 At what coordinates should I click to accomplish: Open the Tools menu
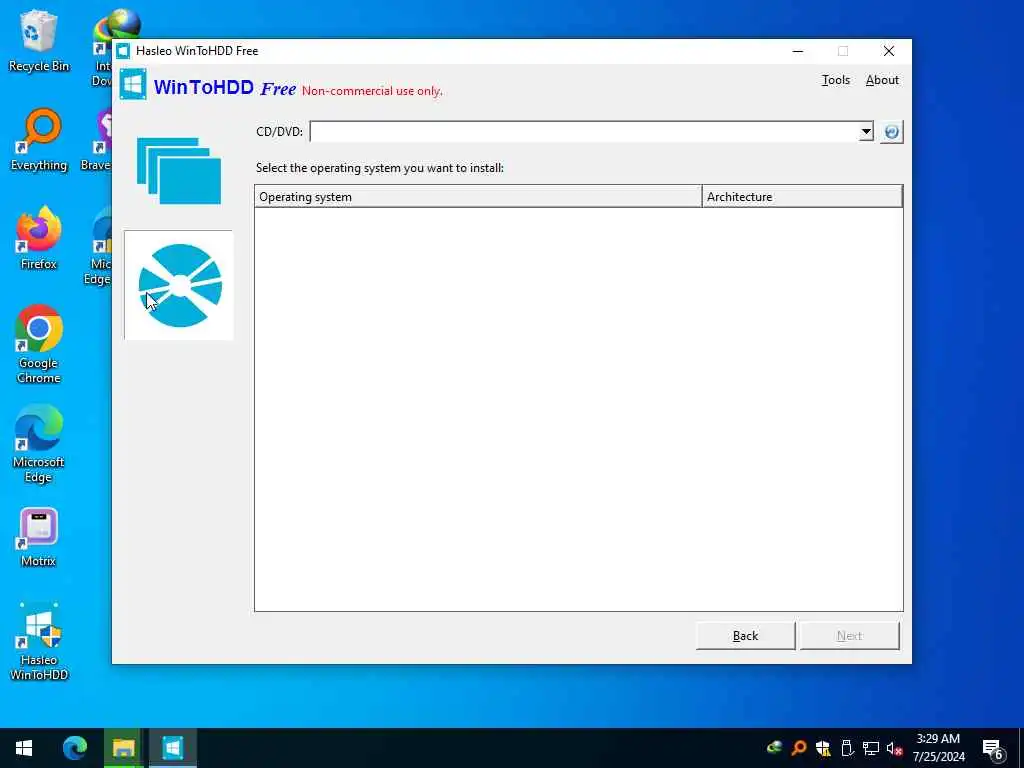pos(835,80)
